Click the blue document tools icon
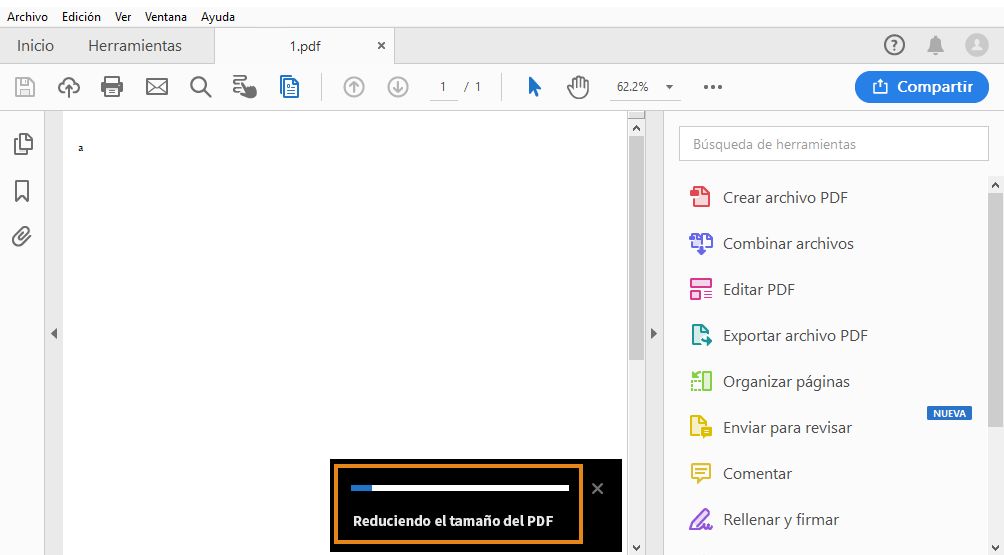The width and height of the screenshot is (1004, 555). [289, 86]
